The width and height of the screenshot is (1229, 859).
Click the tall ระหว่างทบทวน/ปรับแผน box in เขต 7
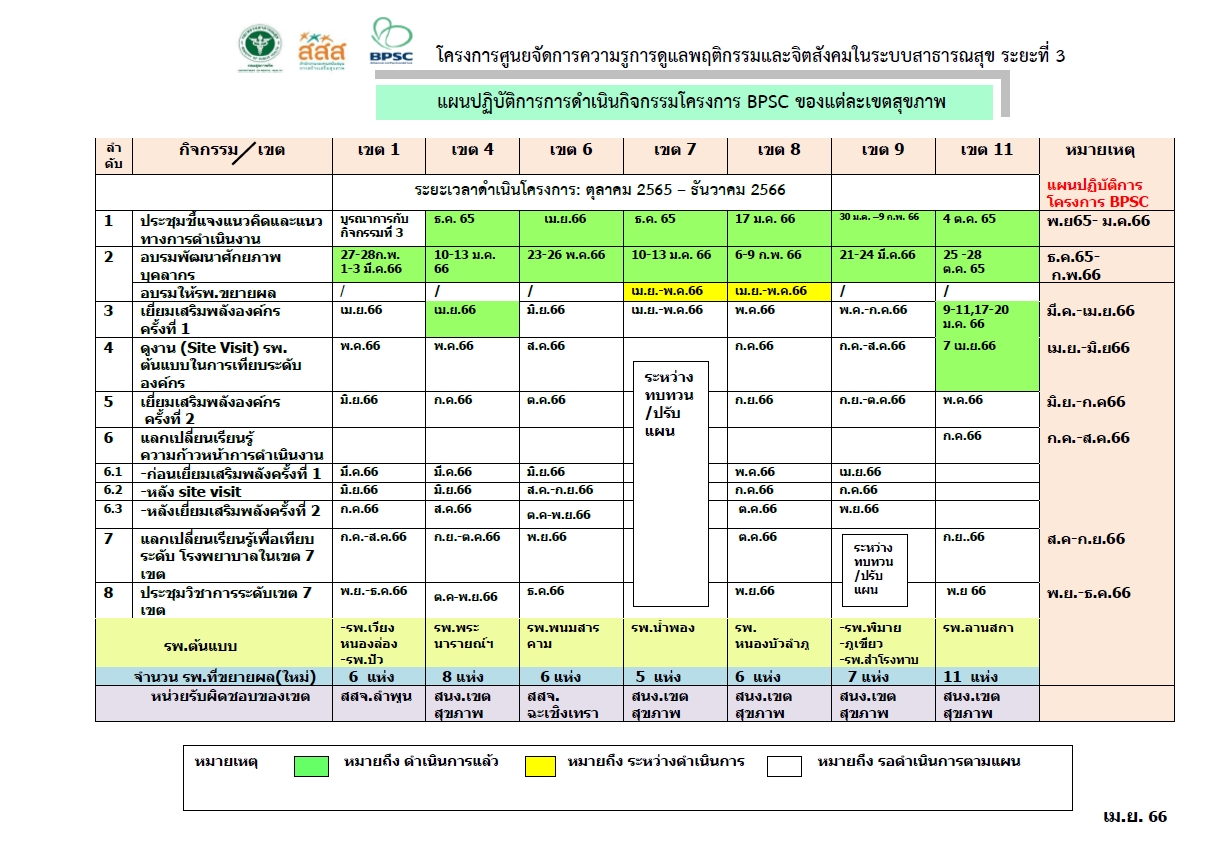671,483
